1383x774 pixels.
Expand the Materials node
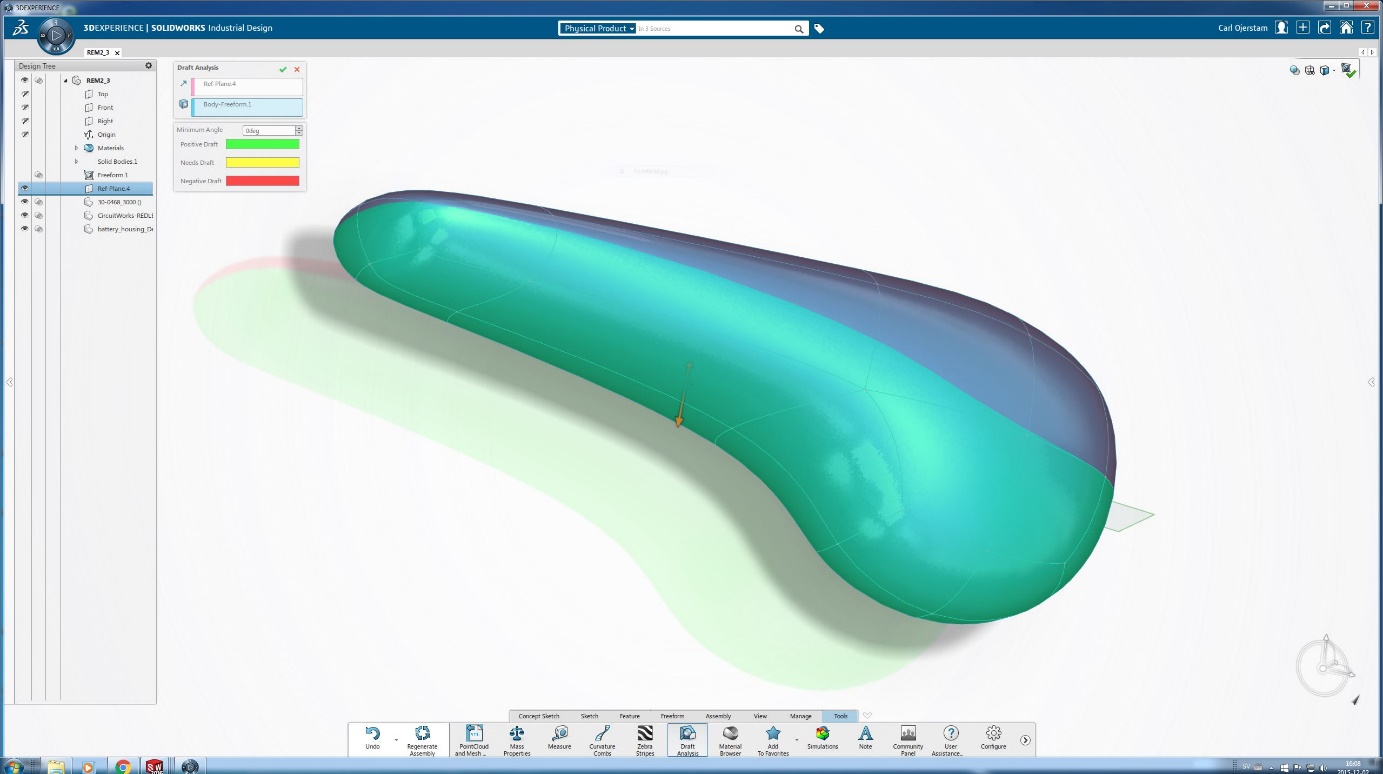(76, 147)
